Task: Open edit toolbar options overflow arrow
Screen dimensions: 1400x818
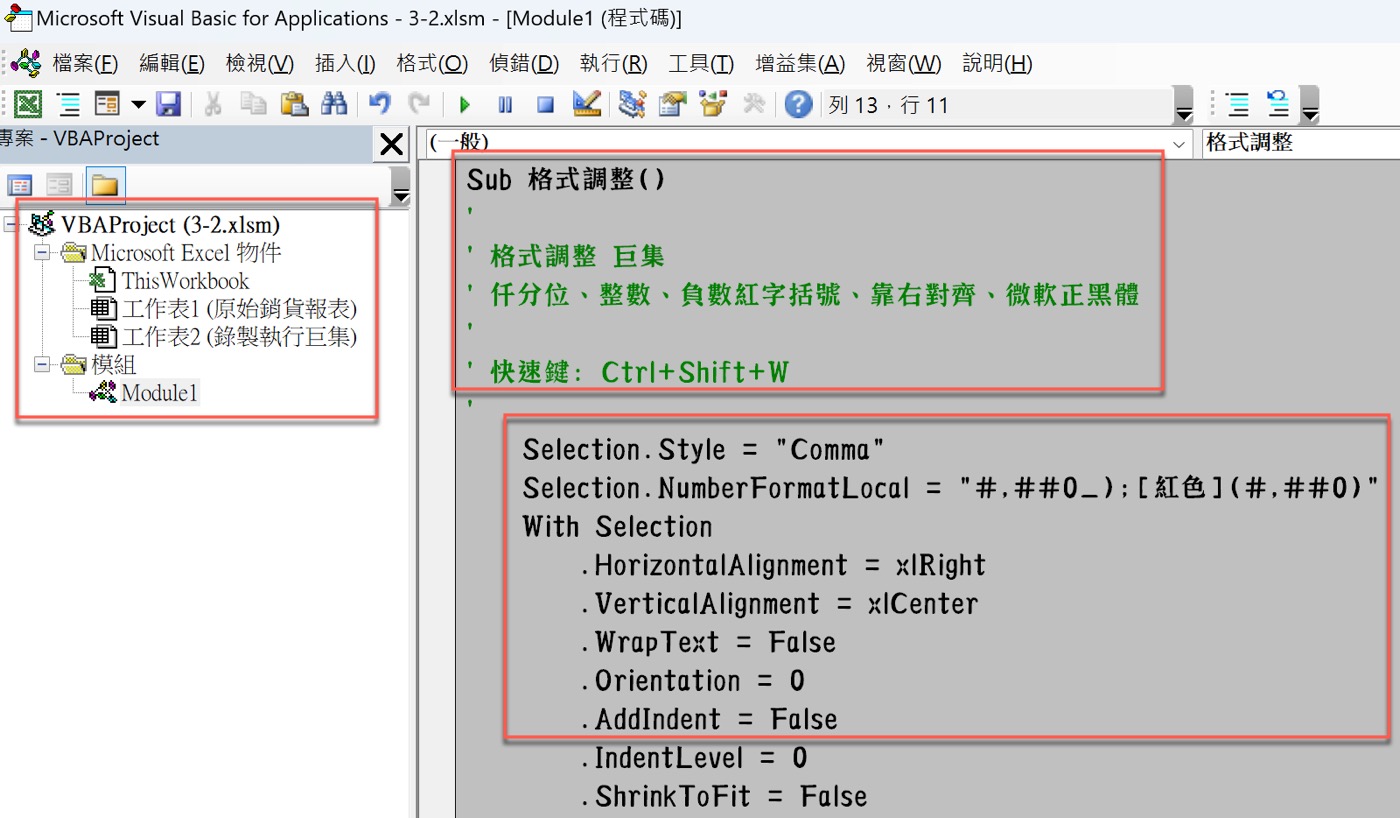Action: [x=1309, y=106]
